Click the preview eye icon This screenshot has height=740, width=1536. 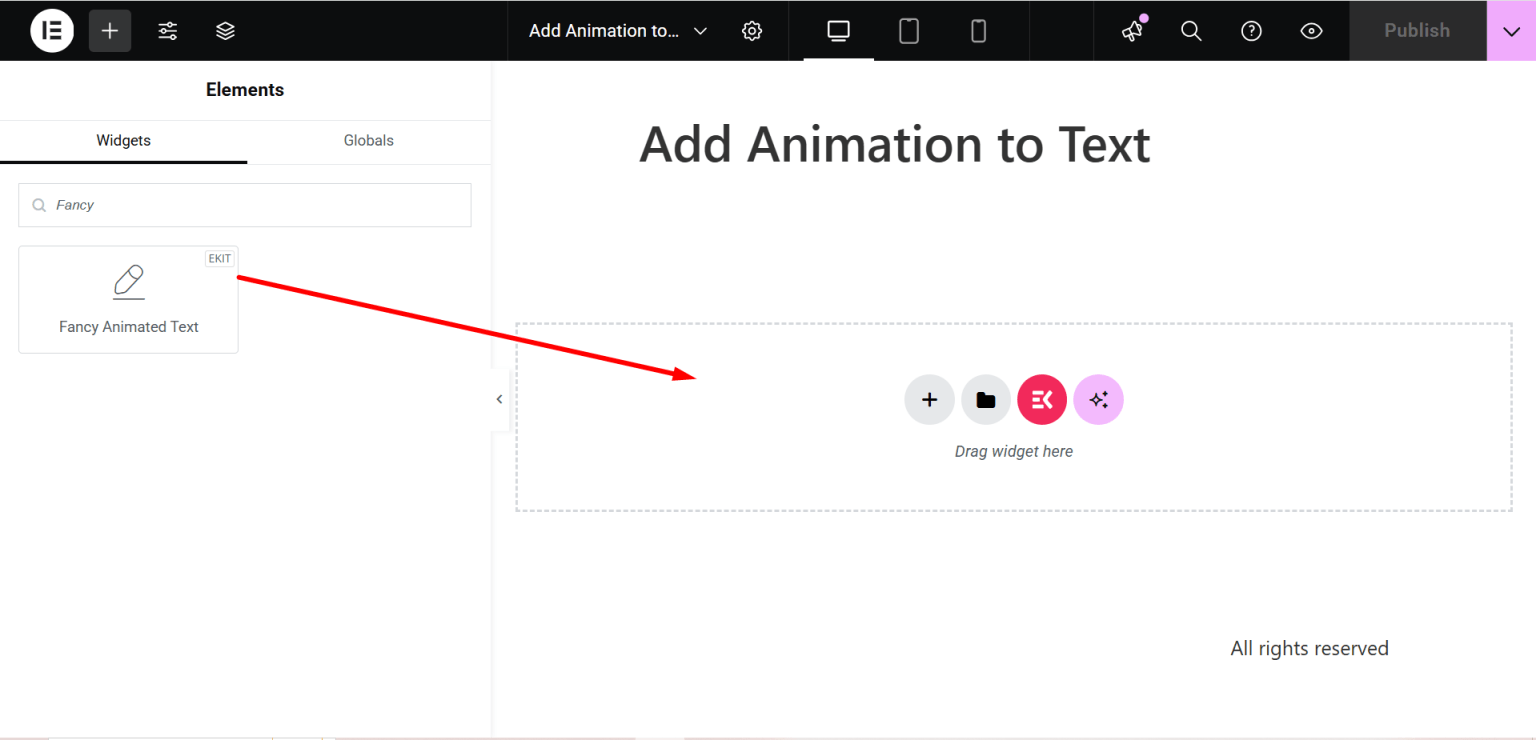[x=1311, y=30]
